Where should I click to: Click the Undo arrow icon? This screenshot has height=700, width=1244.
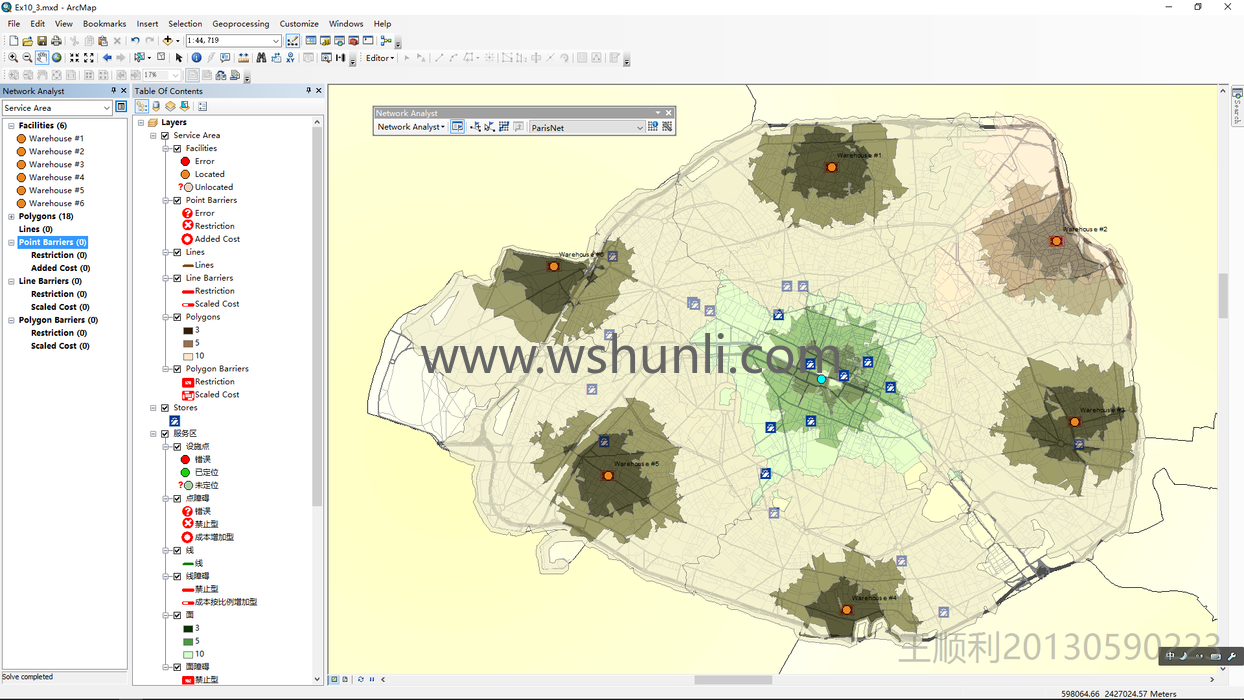click(135, 41)
